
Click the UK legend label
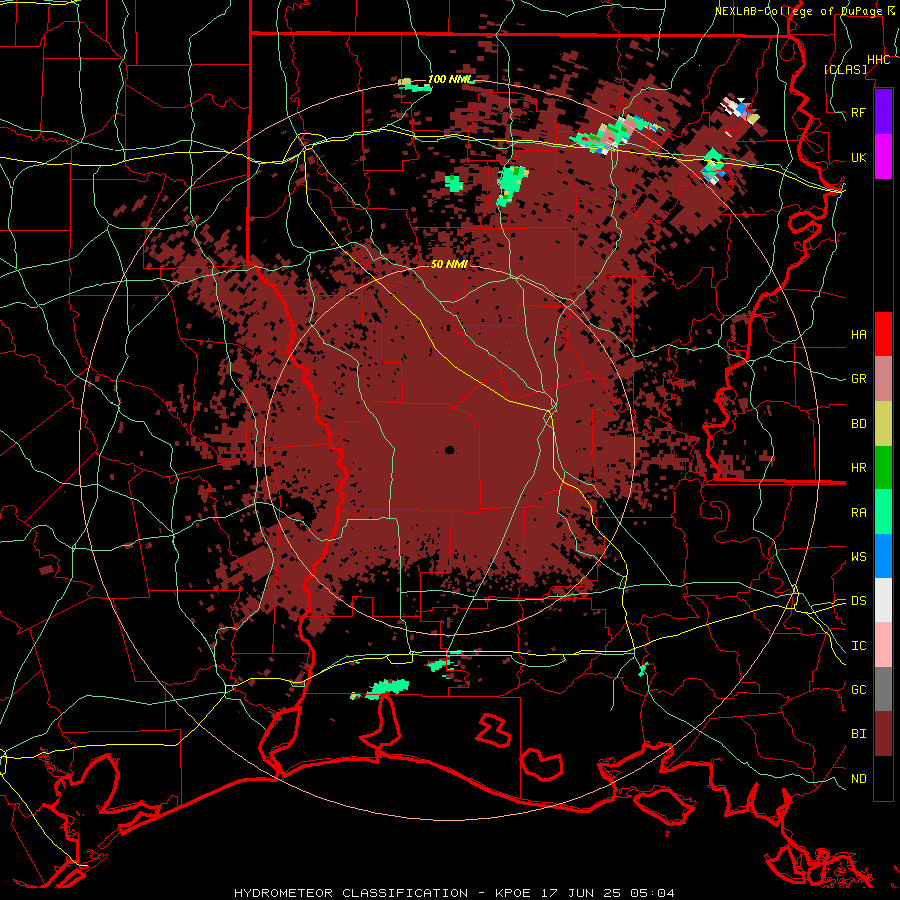coord(858,157)
